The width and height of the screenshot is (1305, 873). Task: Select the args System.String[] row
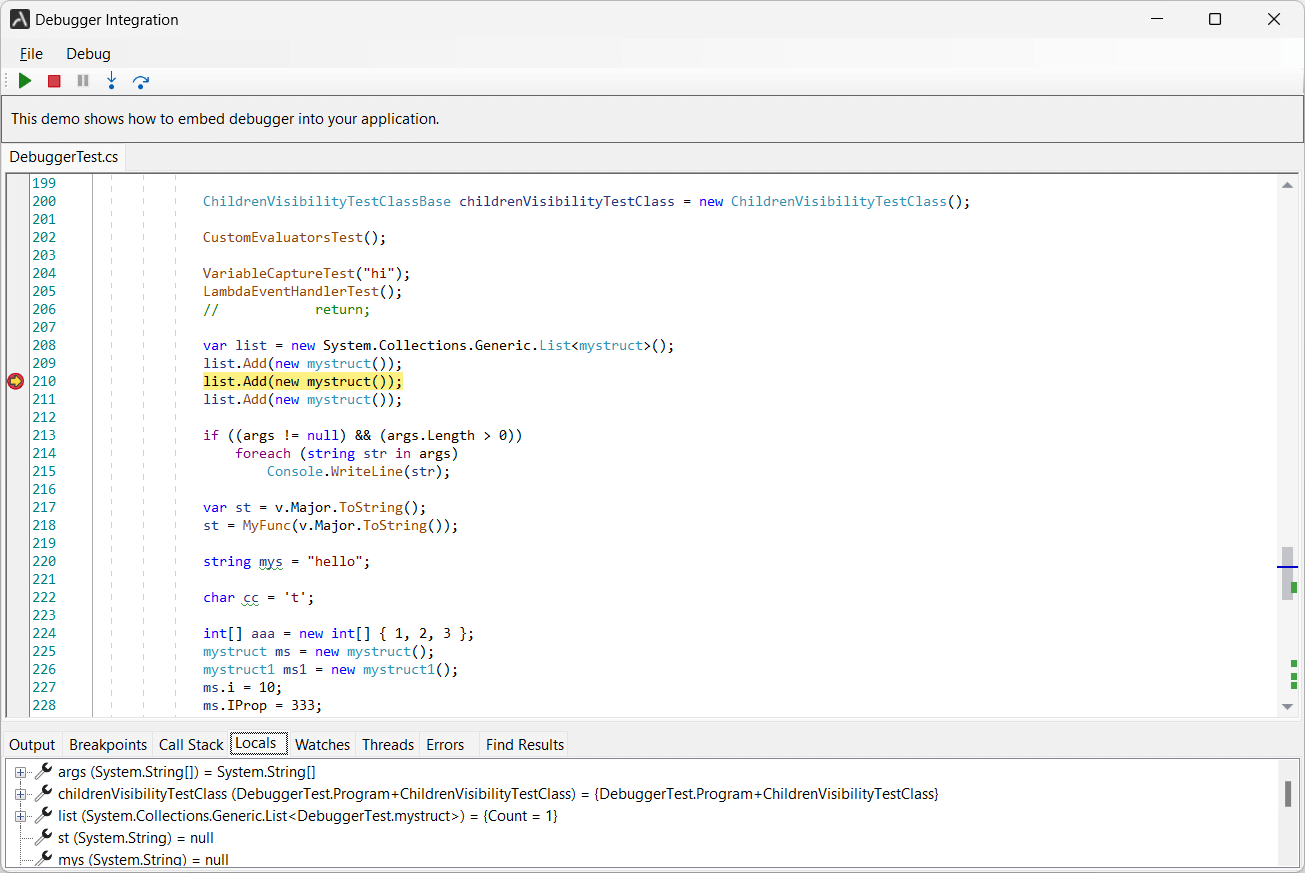pos(187,772)
